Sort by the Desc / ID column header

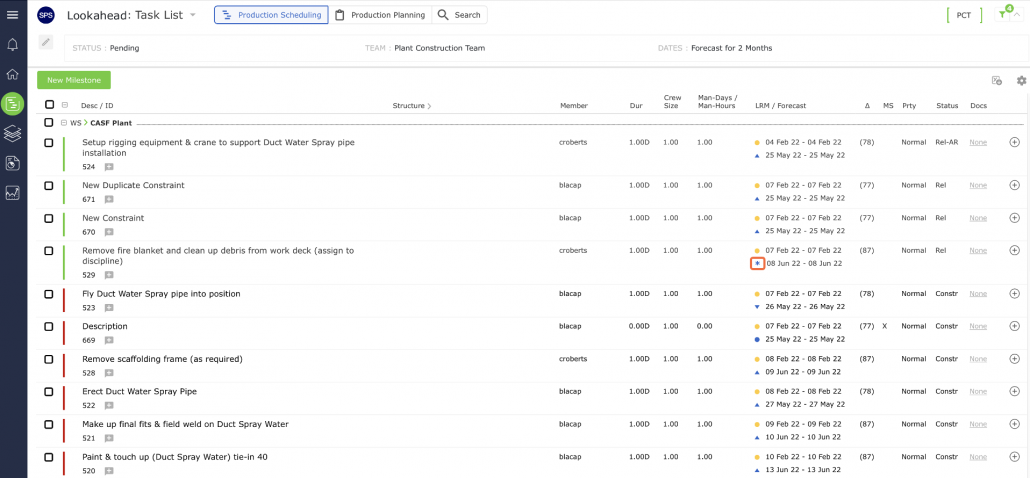[97, 106]
